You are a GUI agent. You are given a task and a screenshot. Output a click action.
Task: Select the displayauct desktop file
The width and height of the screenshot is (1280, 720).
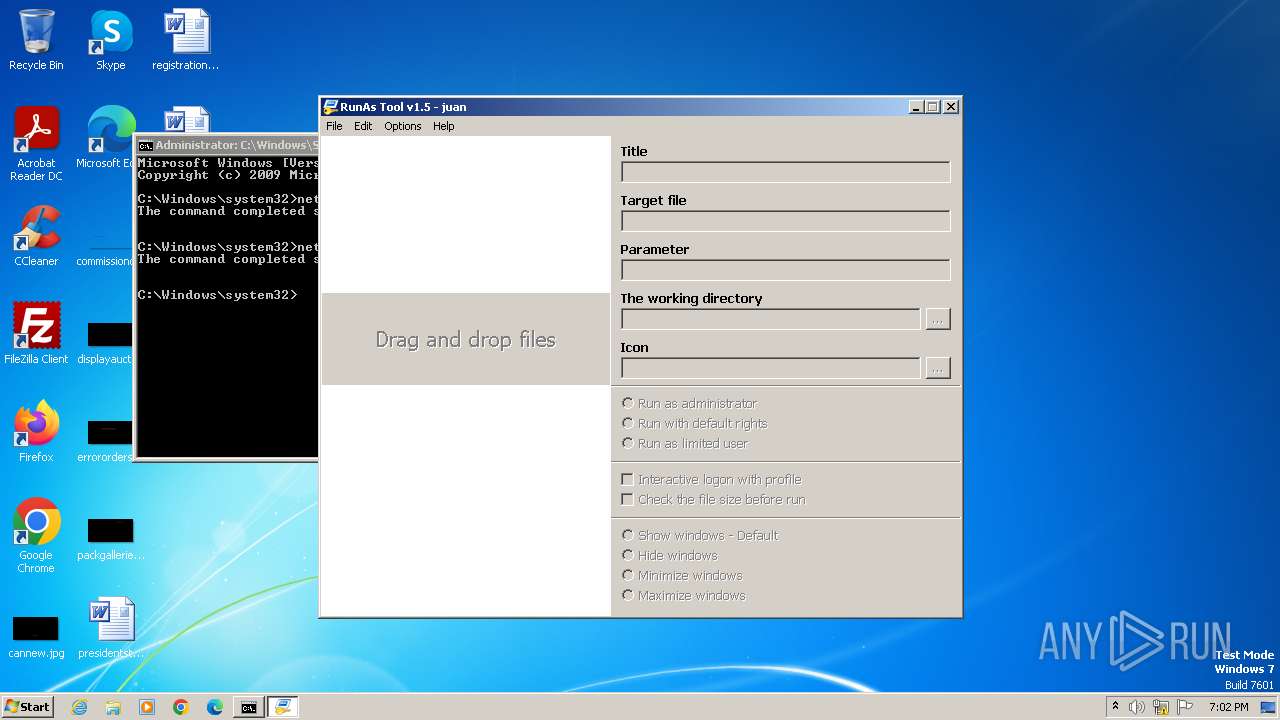coord(105,343)
